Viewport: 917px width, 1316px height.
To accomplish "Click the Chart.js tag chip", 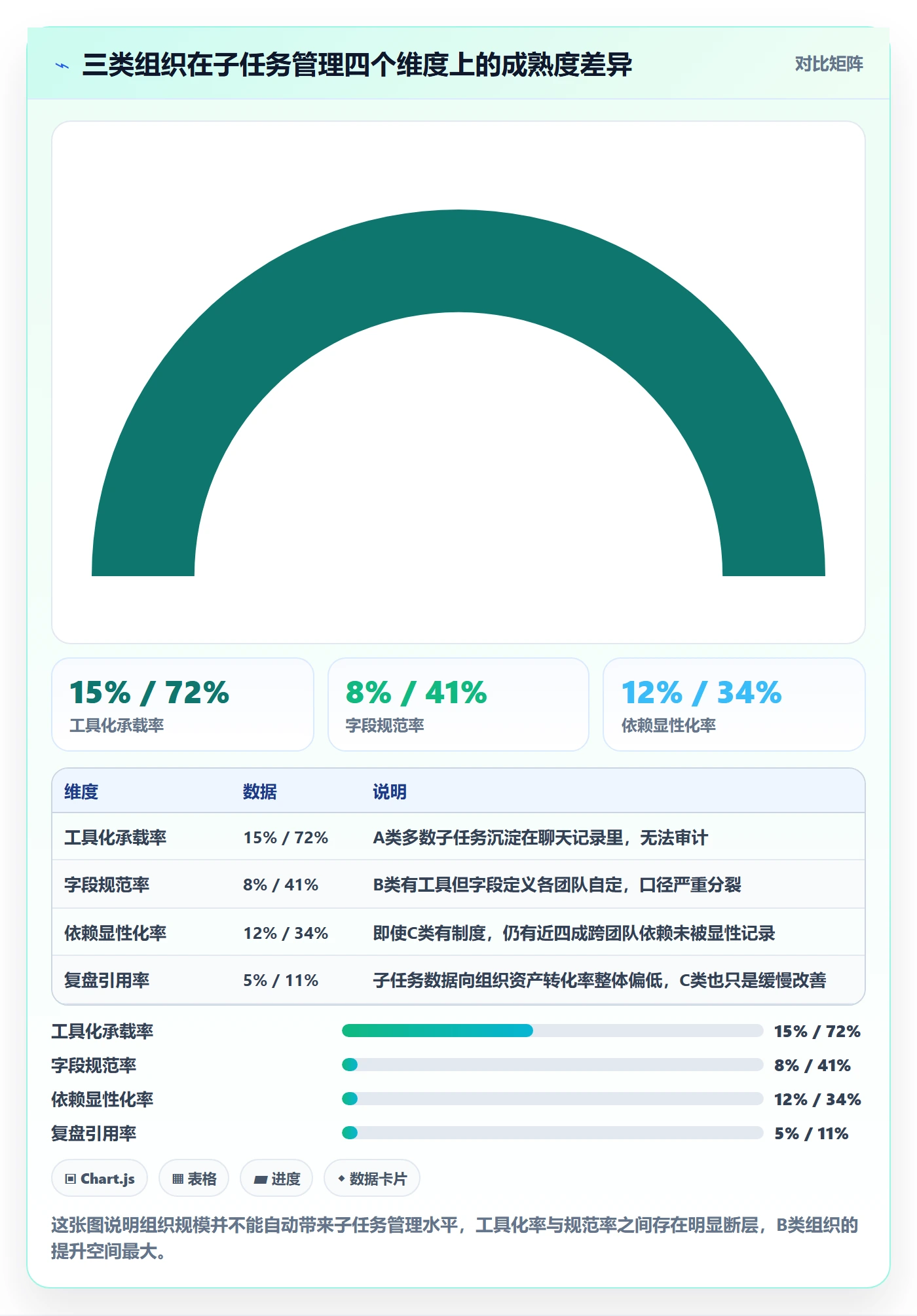I will 100,1179.
